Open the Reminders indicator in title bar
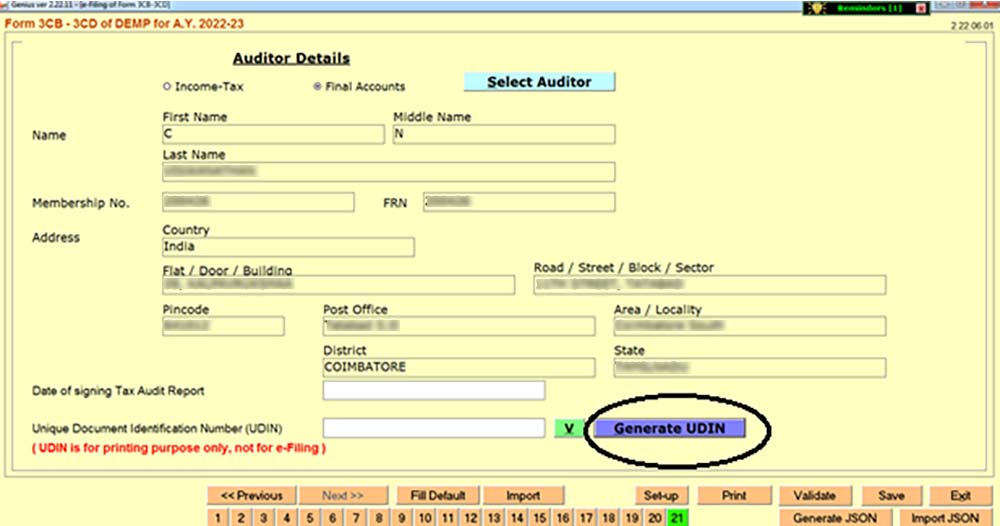 (868, 7)
